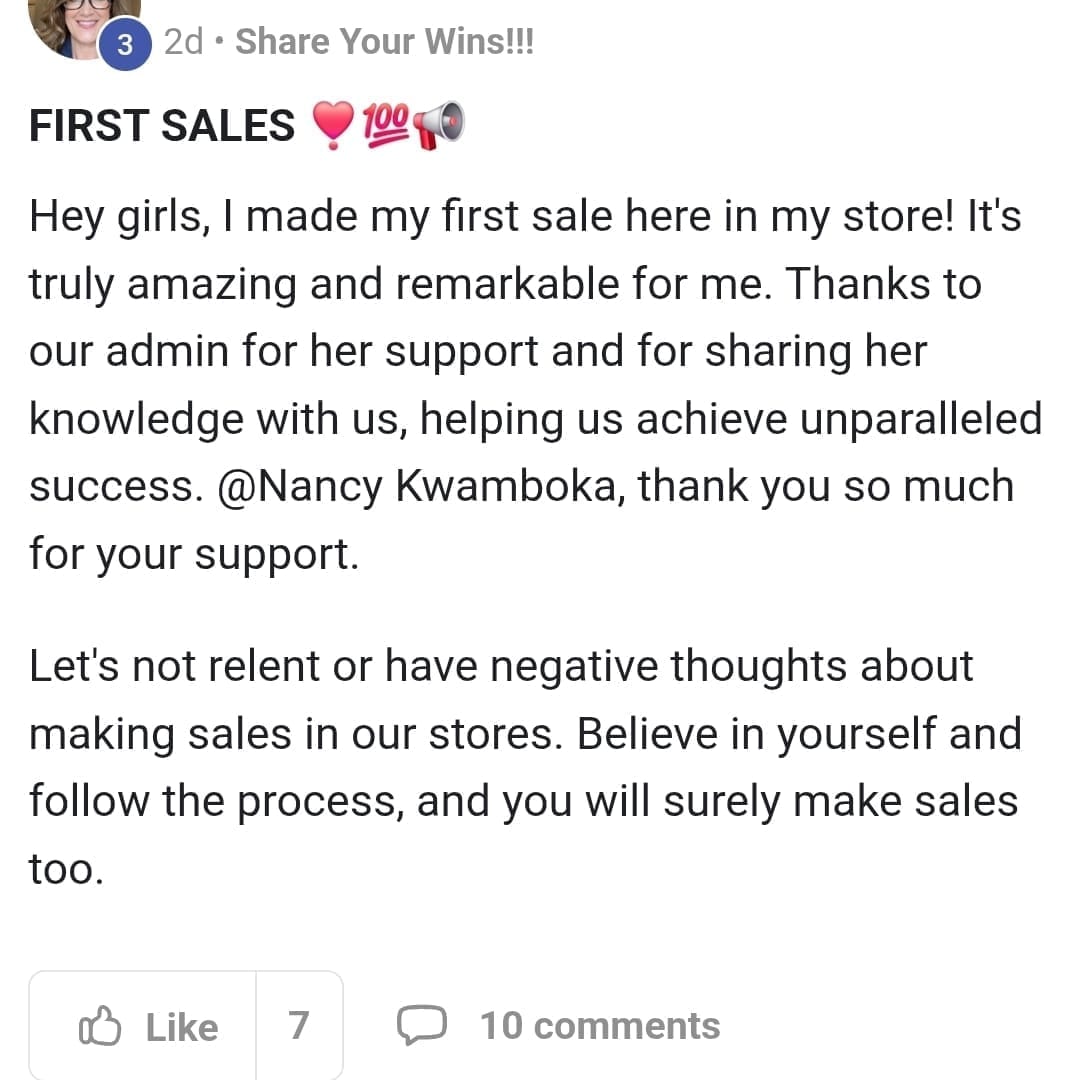
Task: Open the 10 comments link
Action: [x=600, y=1026]
